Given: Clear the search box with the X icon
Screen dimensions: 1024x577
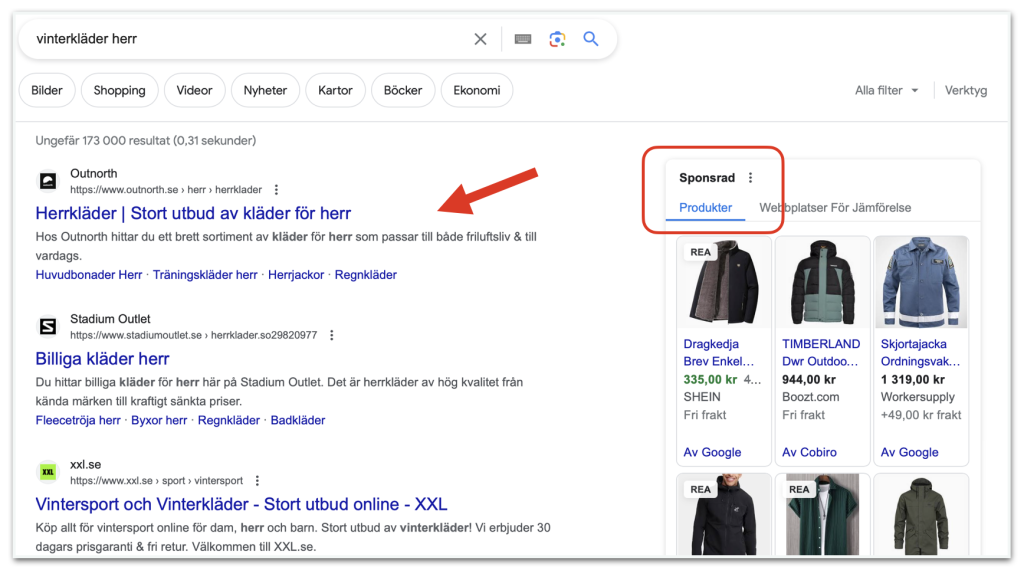Looking at the screenshot, I should [x=480, y=39].
